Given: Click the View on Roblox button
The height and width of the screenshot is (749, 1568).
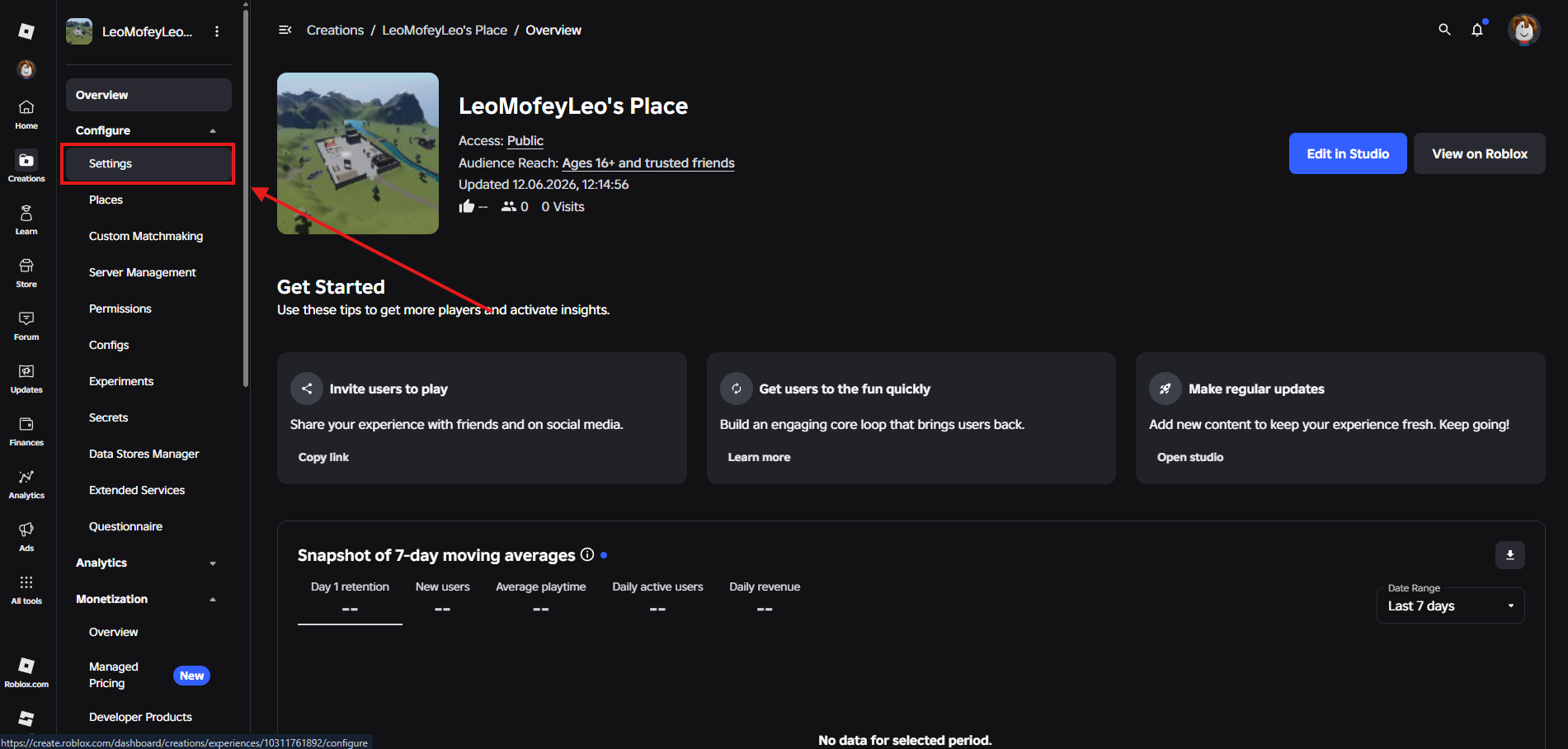Looking at the screenshot, I should click(x=1480, y=153).
